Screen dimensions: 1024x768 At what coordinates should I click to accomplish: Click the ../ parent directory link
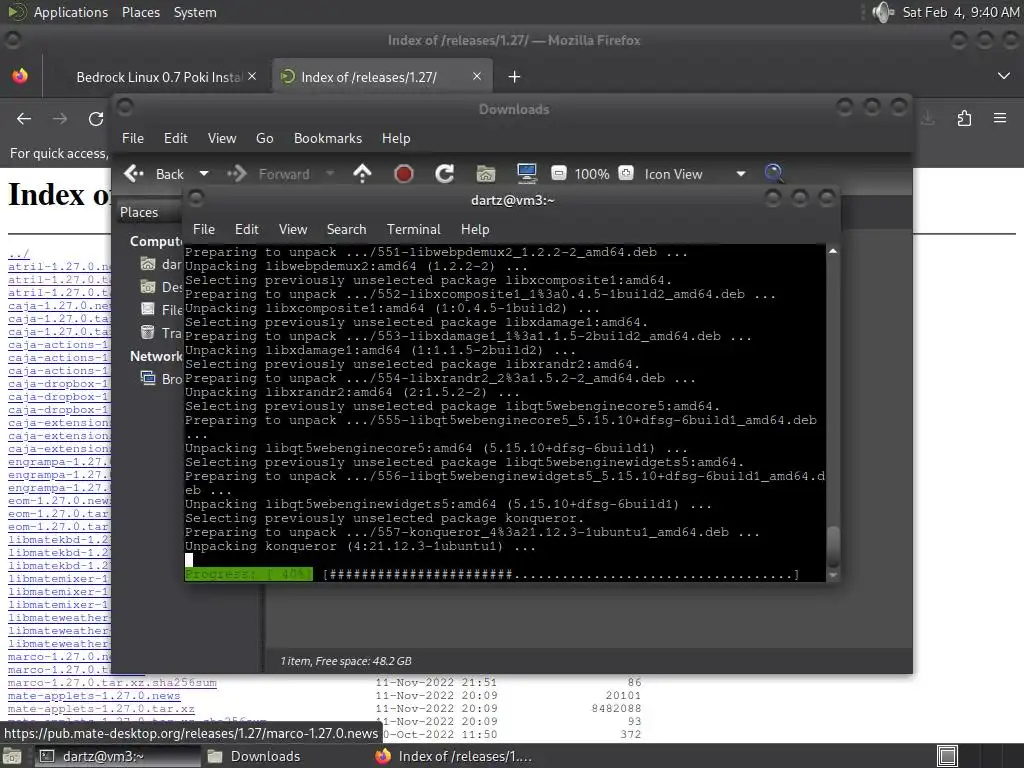(x=18, y=253)
